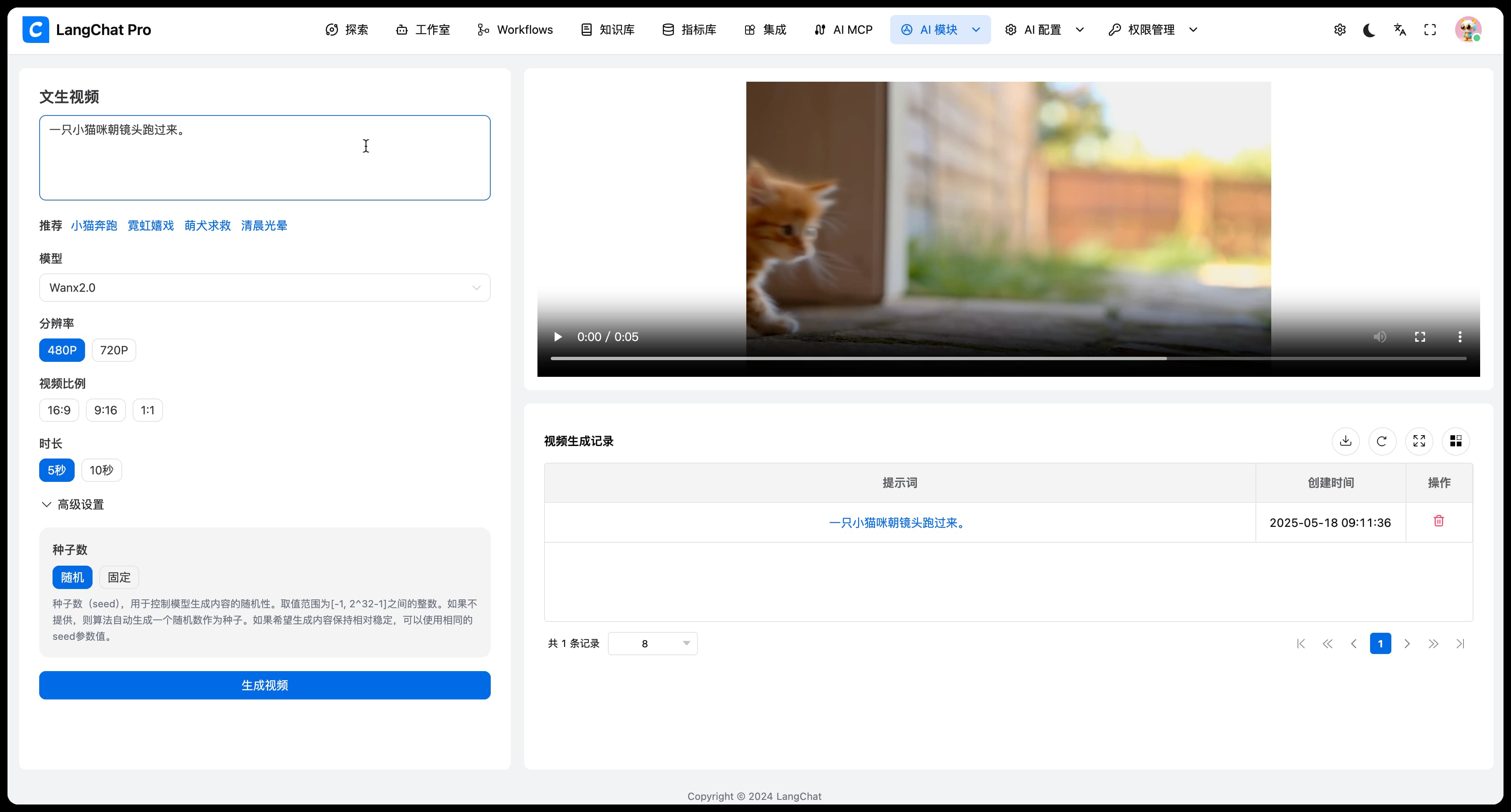Viewport: 1511px width, 812px height.
Task: Open language translation switcher icon
Action: click(x=1400, y=29)
